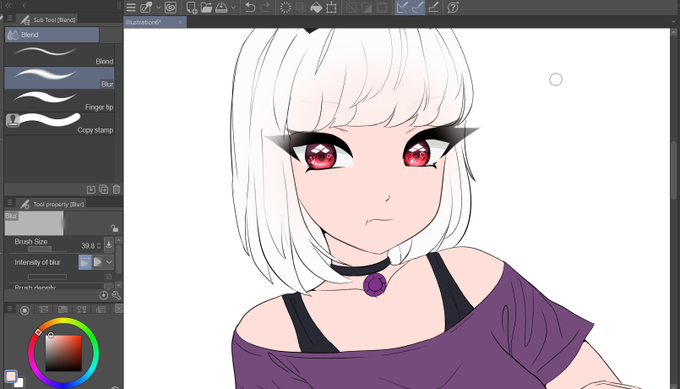Adjust the Brush Size slider
The height and width of the screenshot is (389, 680).
click(47, 249)
